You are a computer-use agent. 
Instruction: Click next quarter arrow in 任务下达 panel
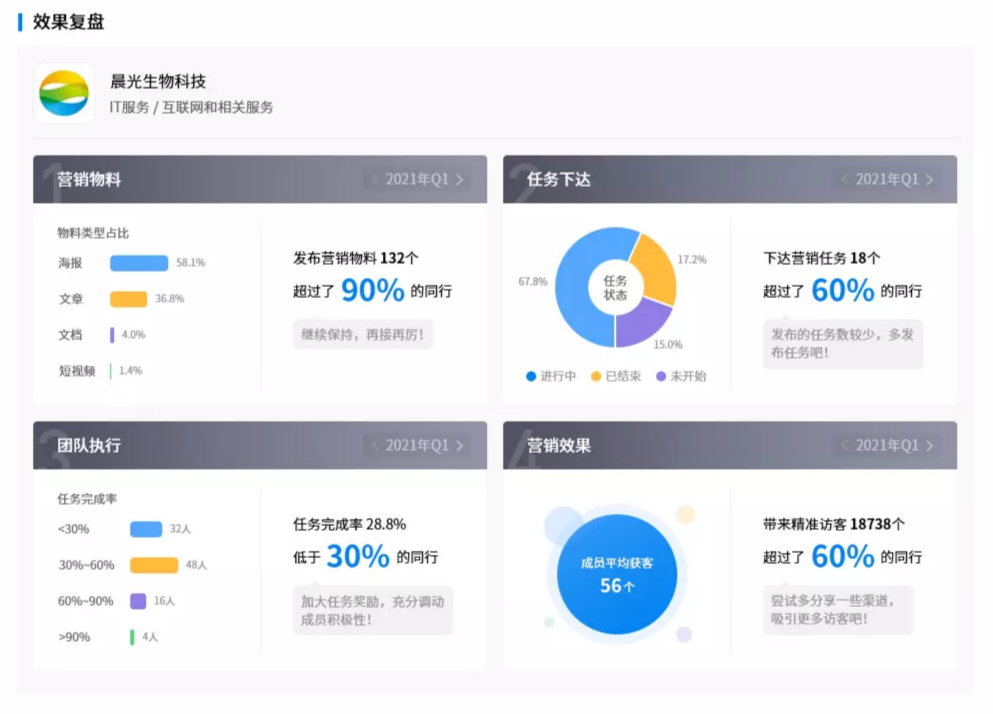pos(929,180)
